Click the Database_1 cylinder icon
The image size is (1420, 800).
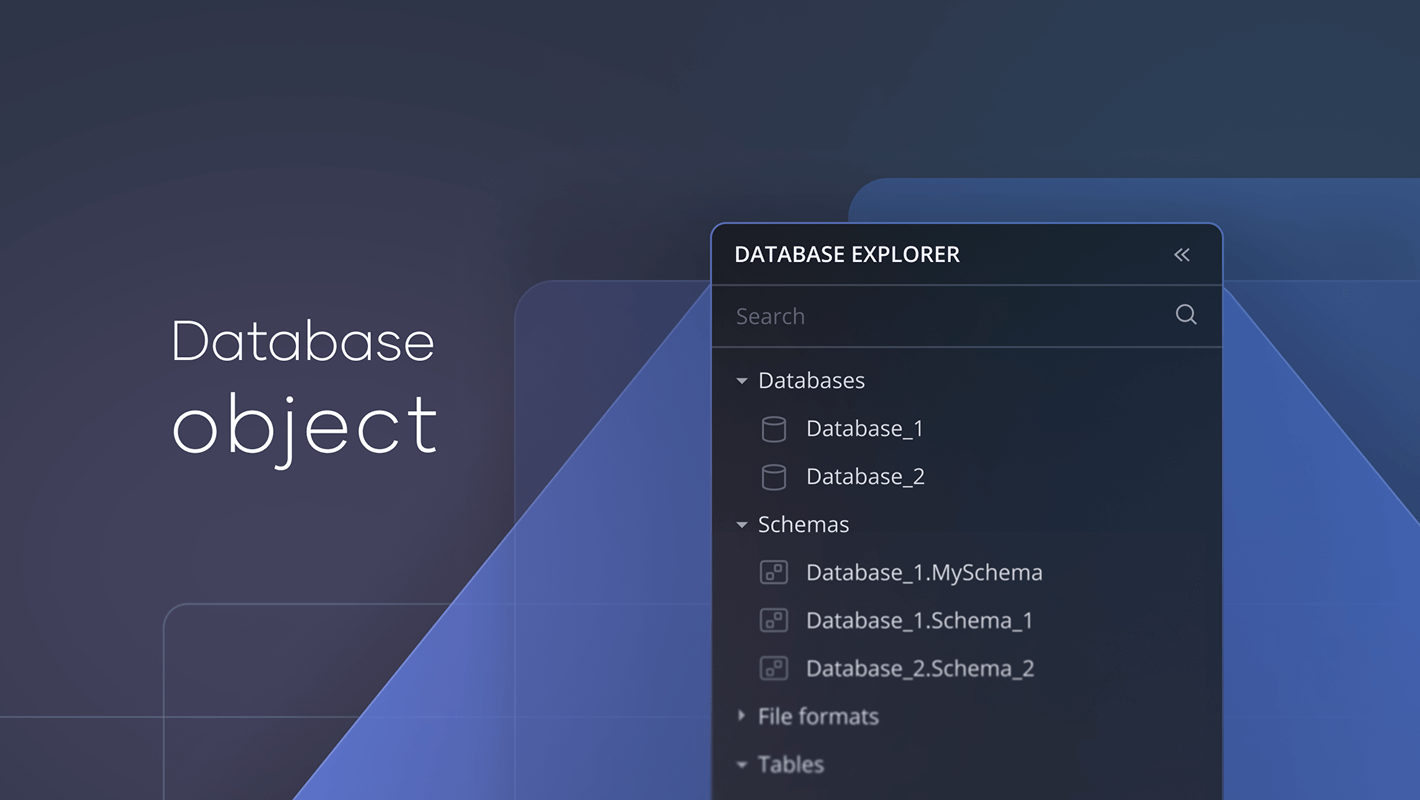coord(774,430)
